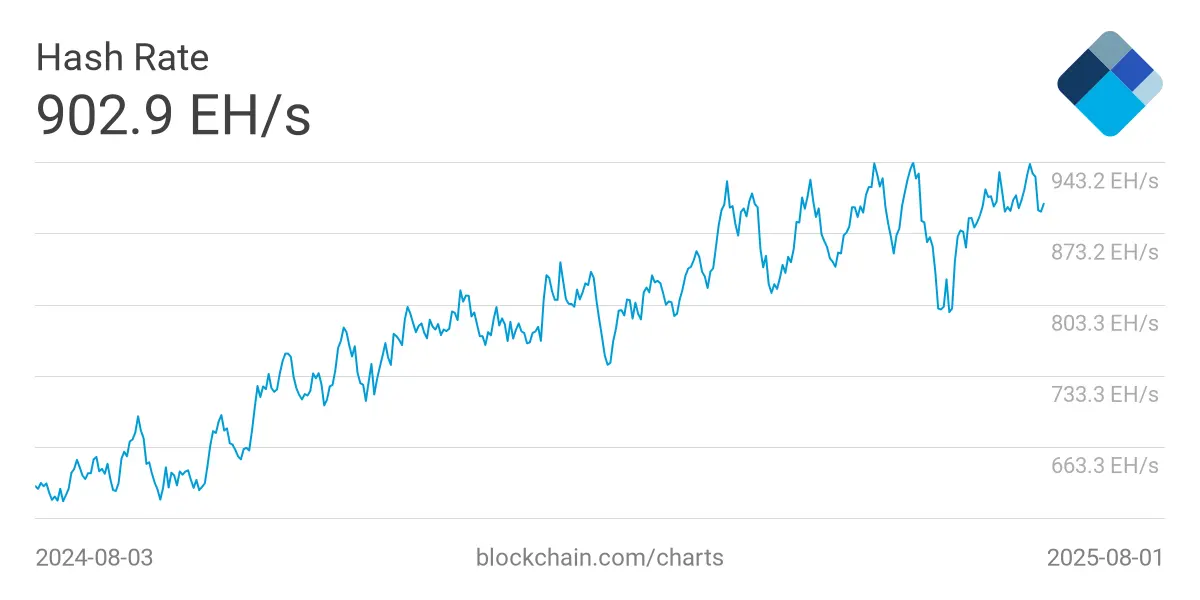The height and width of the screenshot is (600, 1200).
Task: Choose the 733.3 EH/s axis label
Action: (x=1104, y=394)
